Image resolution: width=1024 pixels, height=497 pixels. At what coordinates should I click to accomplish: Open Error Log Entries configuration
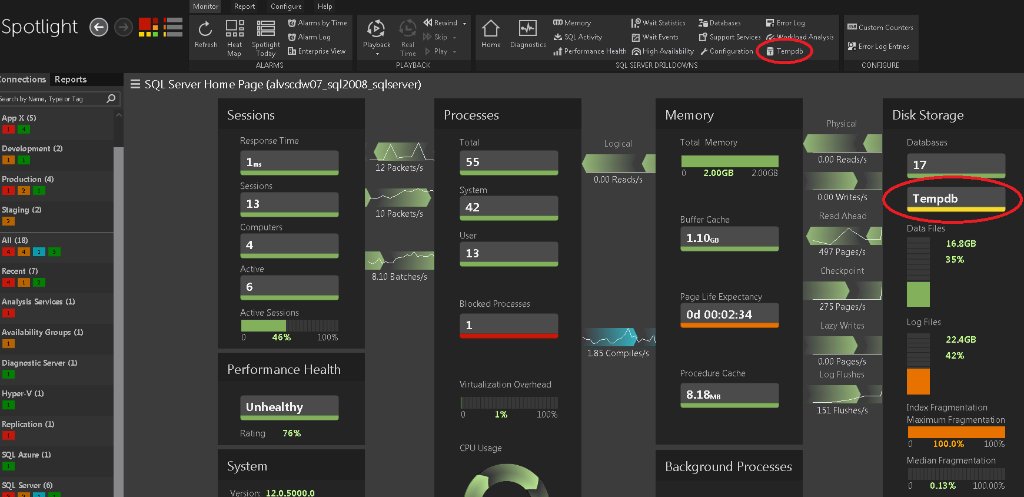click(878, 46)
